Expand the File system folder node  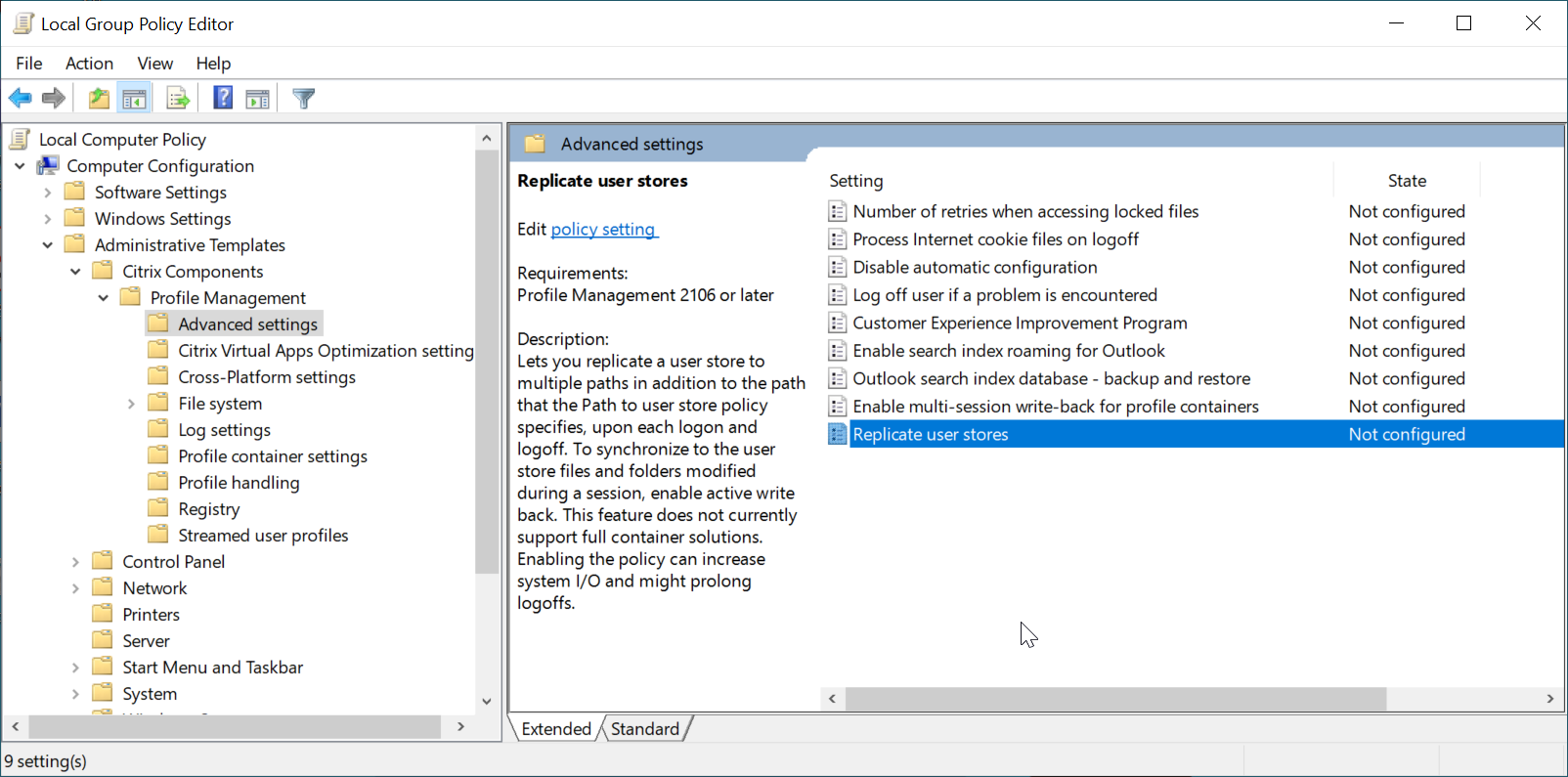pyautogui.click(x=131, y=404)
